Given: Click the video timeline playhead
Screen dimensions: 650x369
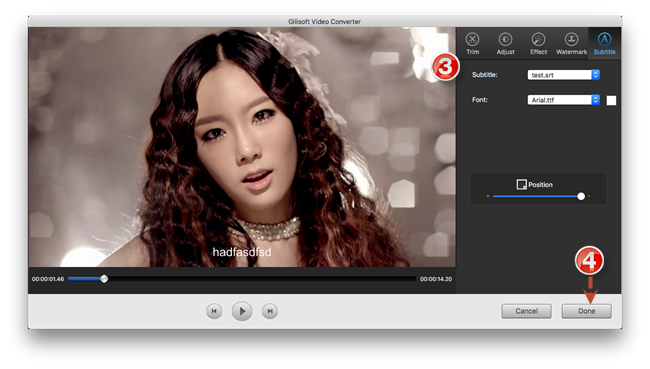Looking at the screenshot, I should tap(104, 279).
